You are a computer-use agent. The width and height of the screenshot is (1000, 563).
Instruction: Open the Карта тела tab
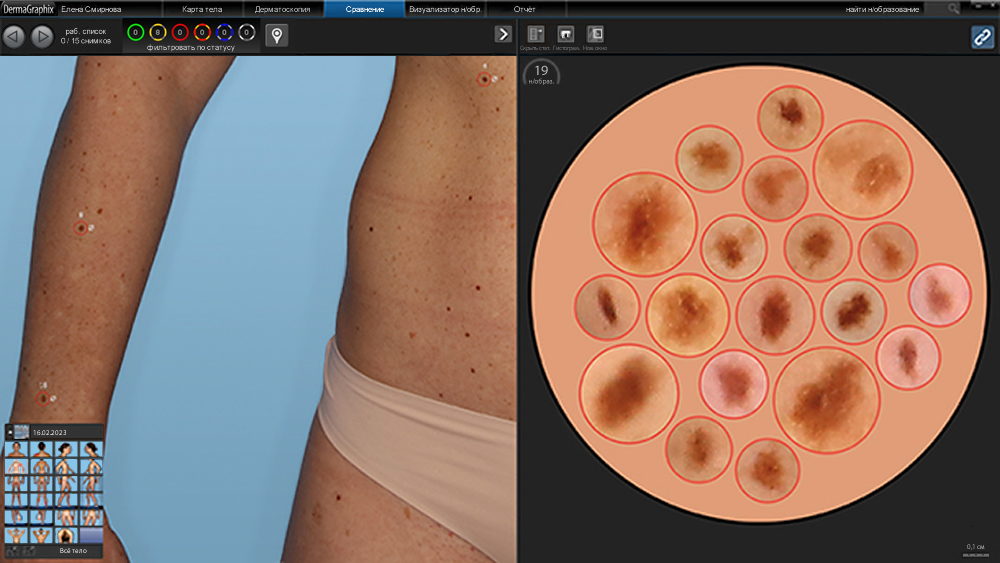(202, 9)
